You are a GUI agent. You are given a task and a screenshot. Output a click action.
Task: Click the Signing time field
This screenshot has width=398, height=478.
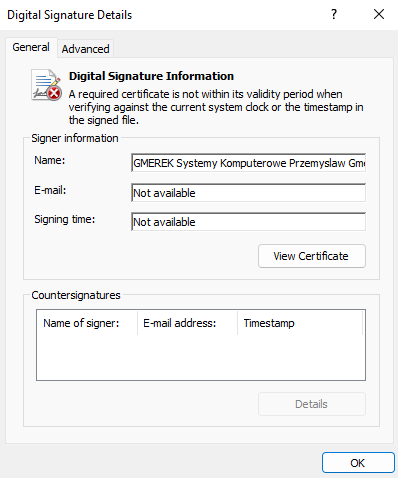coord(248,222)
